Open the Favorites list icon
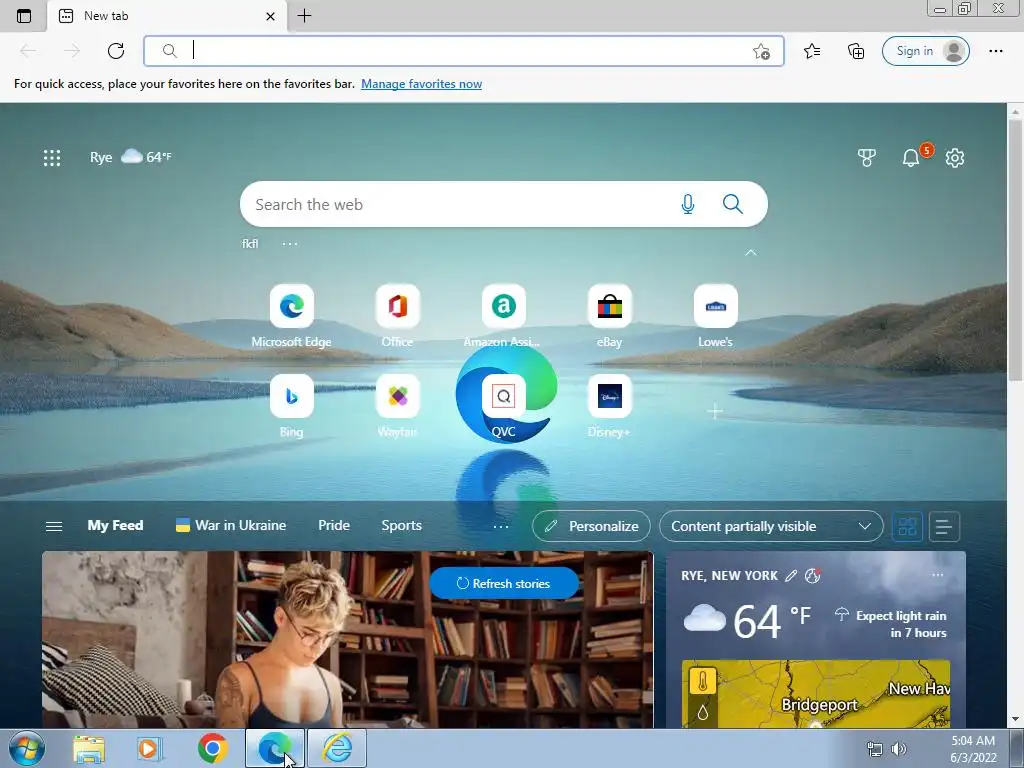The width and height of the screenshot is (1024, 768). (812, 51)
